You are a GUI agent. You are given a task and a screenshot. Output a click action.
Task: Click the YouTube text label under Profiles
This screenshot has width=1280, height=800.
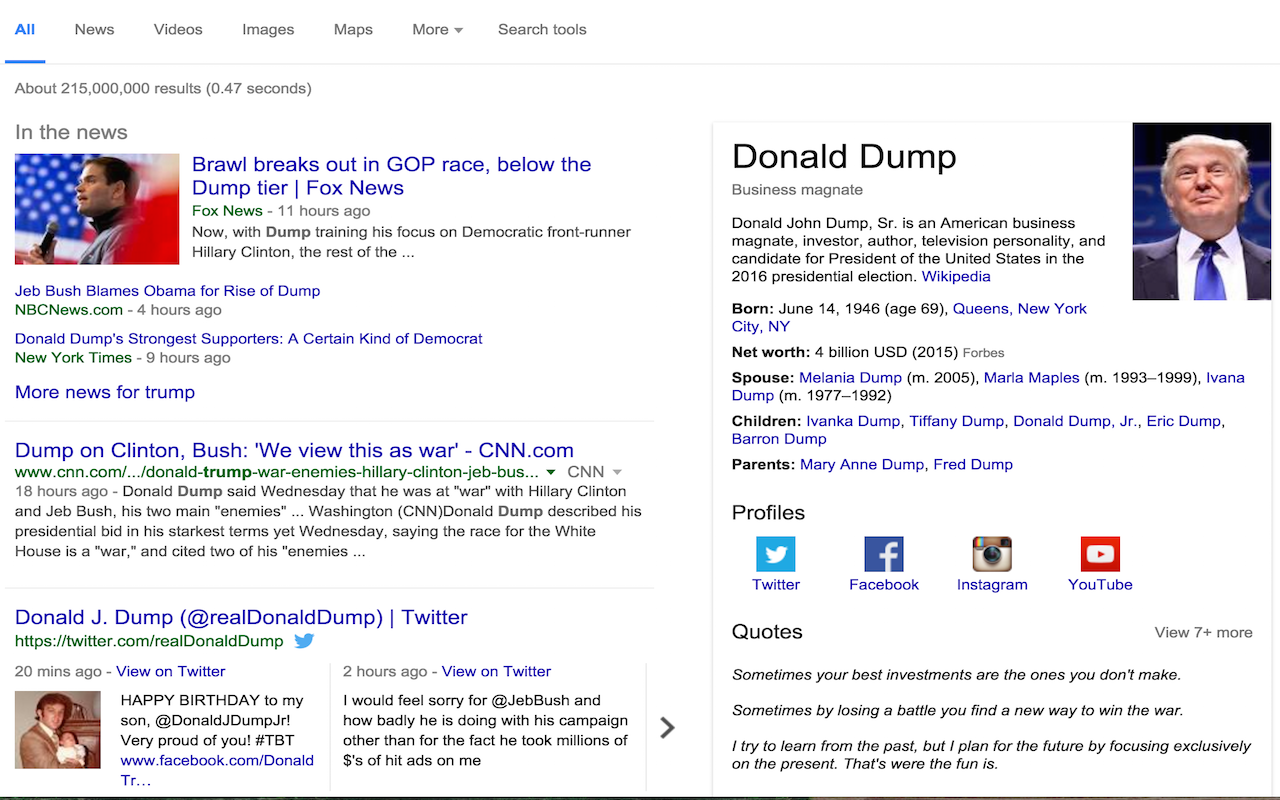1100,584
